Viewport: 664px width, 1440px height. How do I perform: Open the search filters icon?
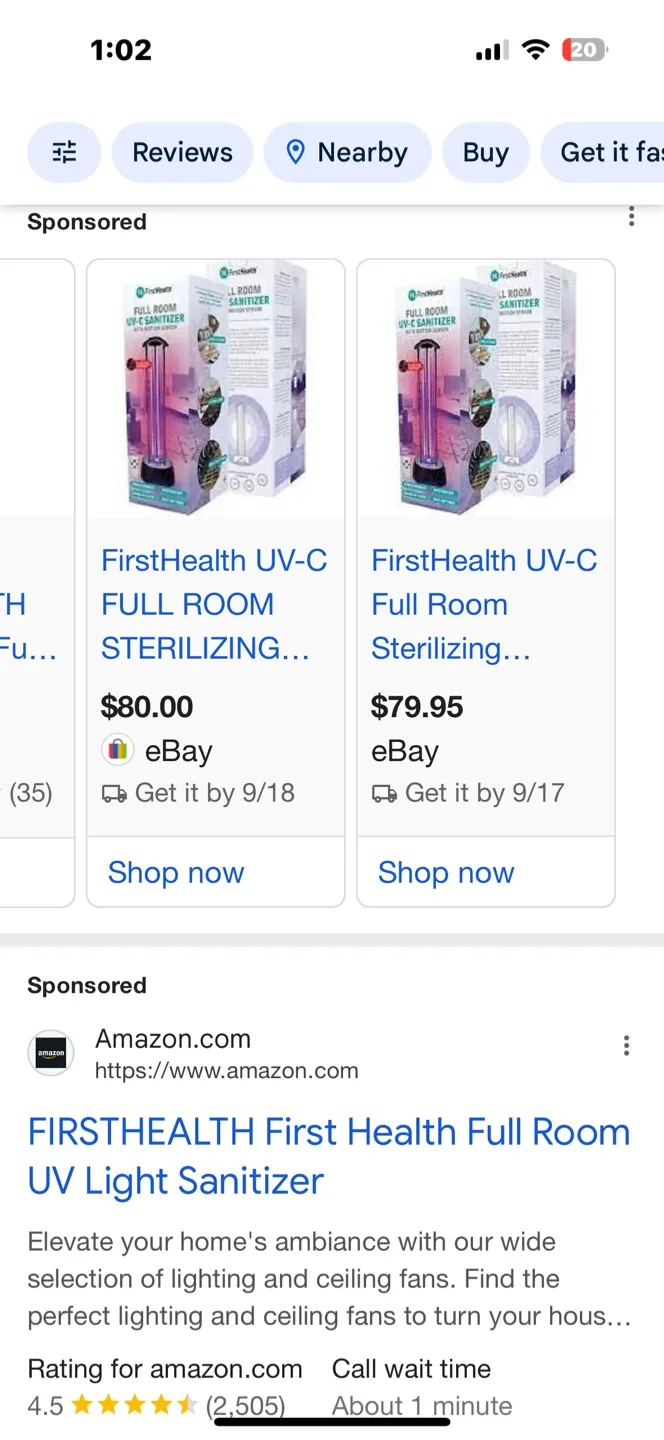[64, 152]
